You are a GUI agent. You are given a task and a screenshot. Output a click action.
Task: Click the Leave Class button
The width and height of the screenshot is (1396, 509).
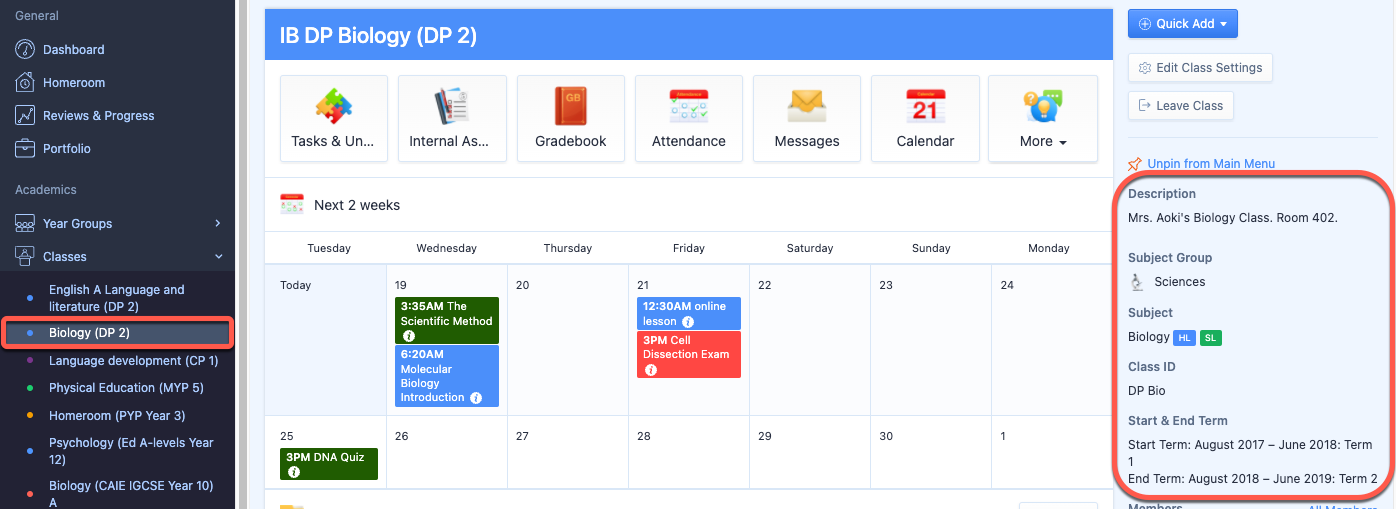pyautogui.click(x=1180, y=105)
